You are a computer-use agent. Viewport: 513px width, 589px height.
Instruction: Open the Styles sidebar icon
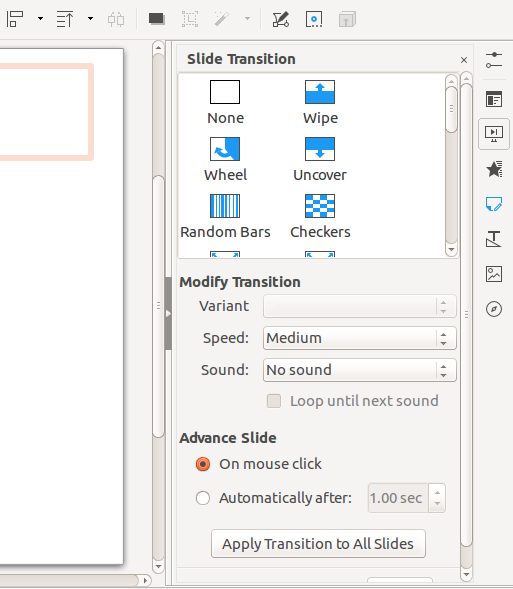493,239
